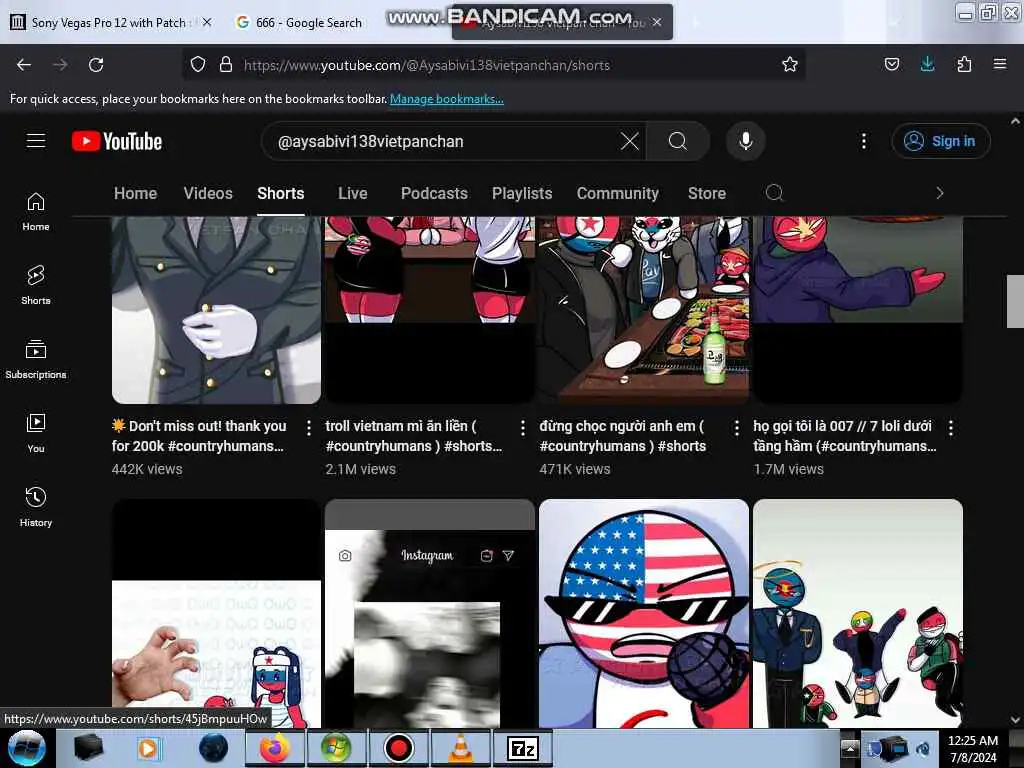Screen dimensions: 1024x768
Task: Open the đừng chọc người anh em thumbnail
Action: pyautogui.click(x=644, y=310)
